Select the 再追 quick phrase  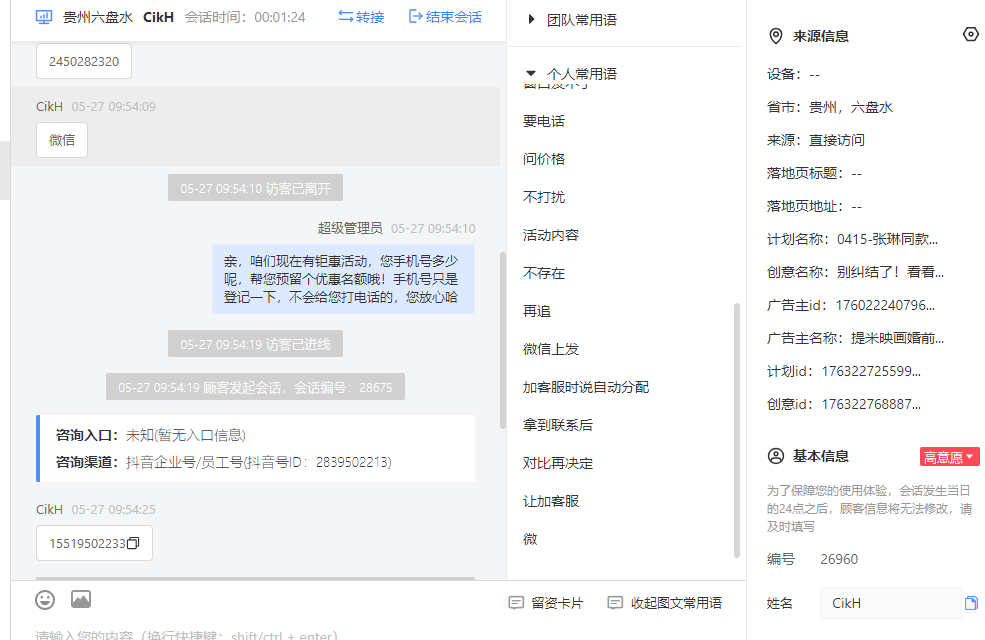point(537,311)
